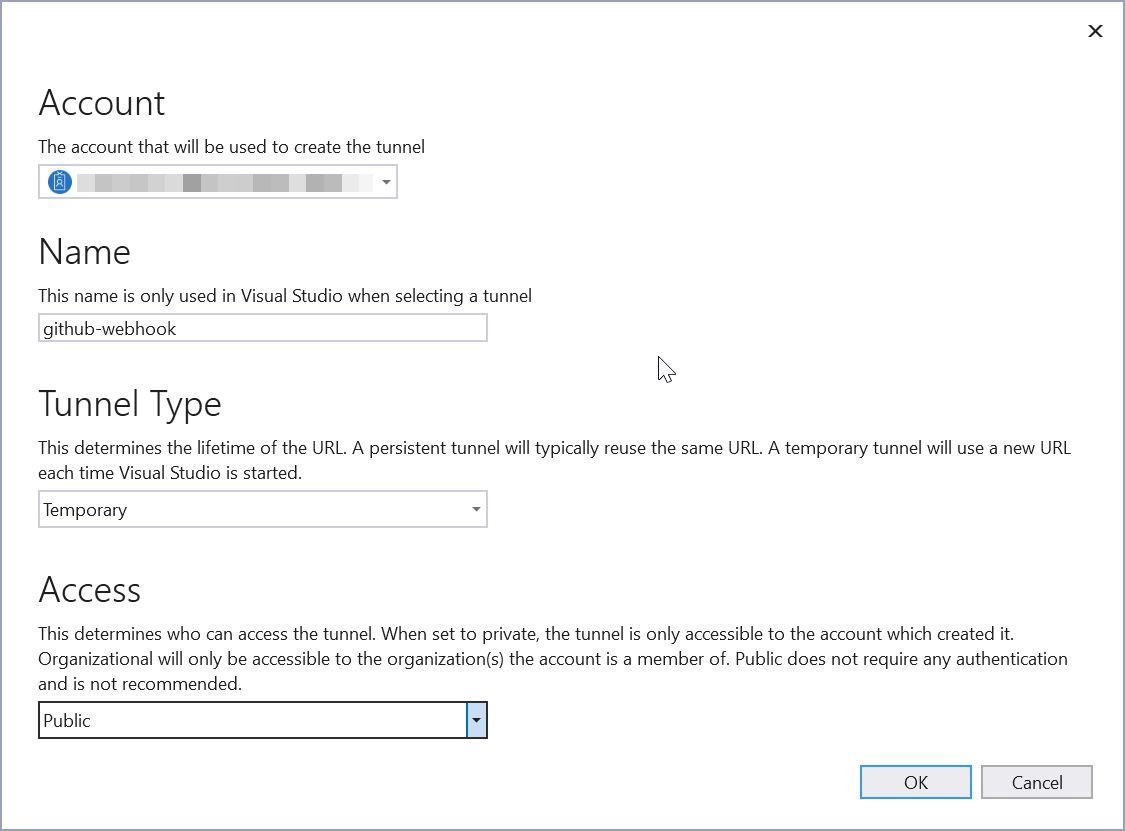Screen dimensions: 1125x831
Task: Confirm tunnel creation with OK
Action: (915, 782)
